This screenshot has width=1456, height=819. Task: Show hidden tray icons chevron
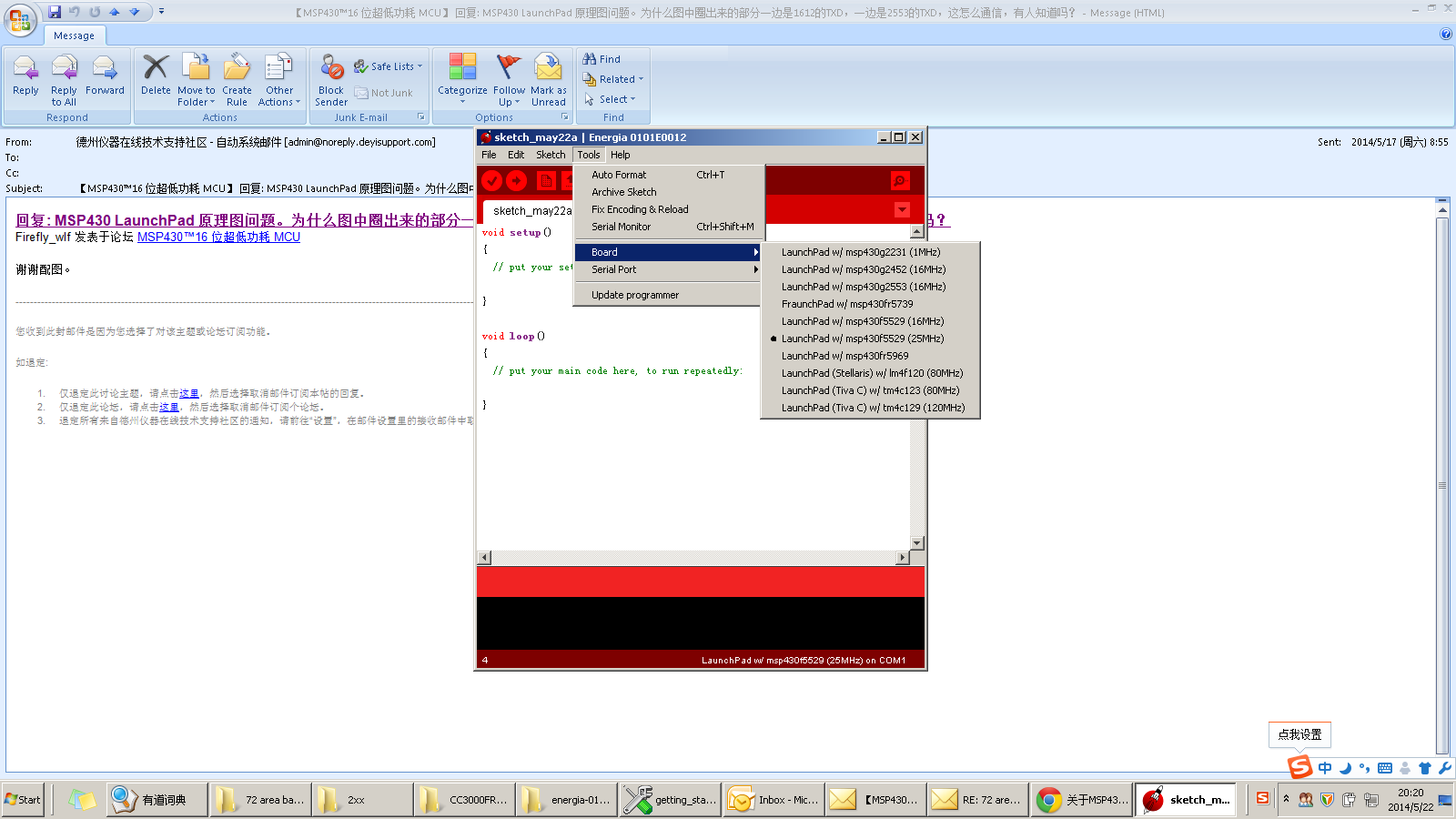1286,798
